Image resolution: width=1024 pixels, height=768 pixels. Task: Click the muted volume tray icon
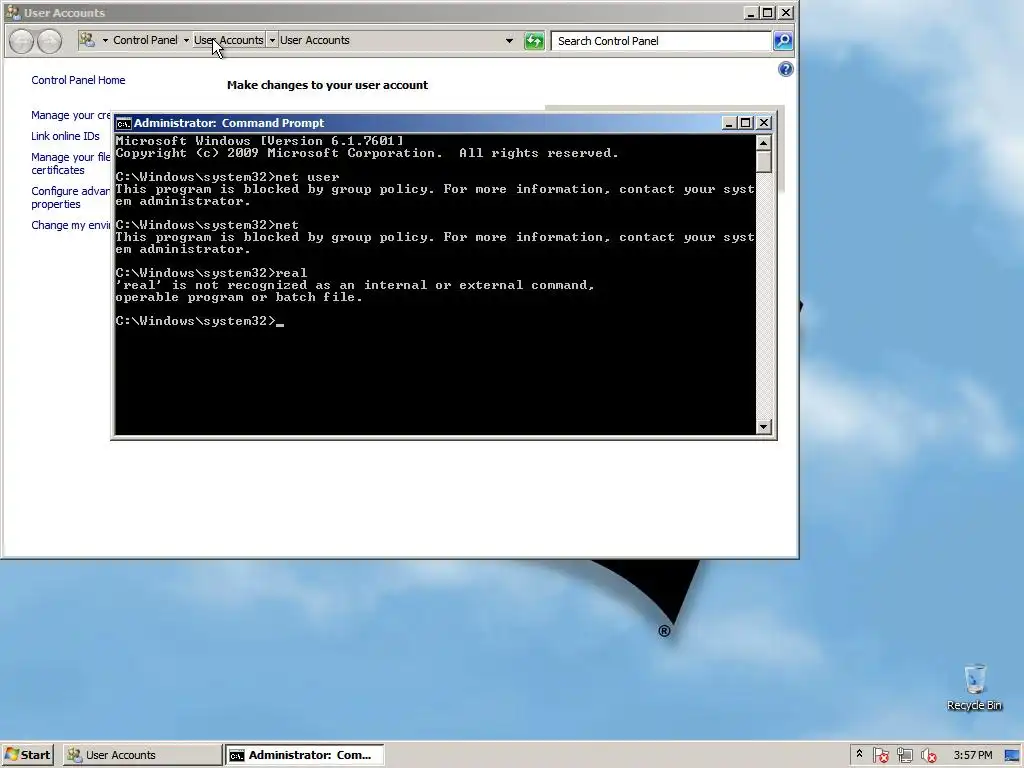click(928, 756)
